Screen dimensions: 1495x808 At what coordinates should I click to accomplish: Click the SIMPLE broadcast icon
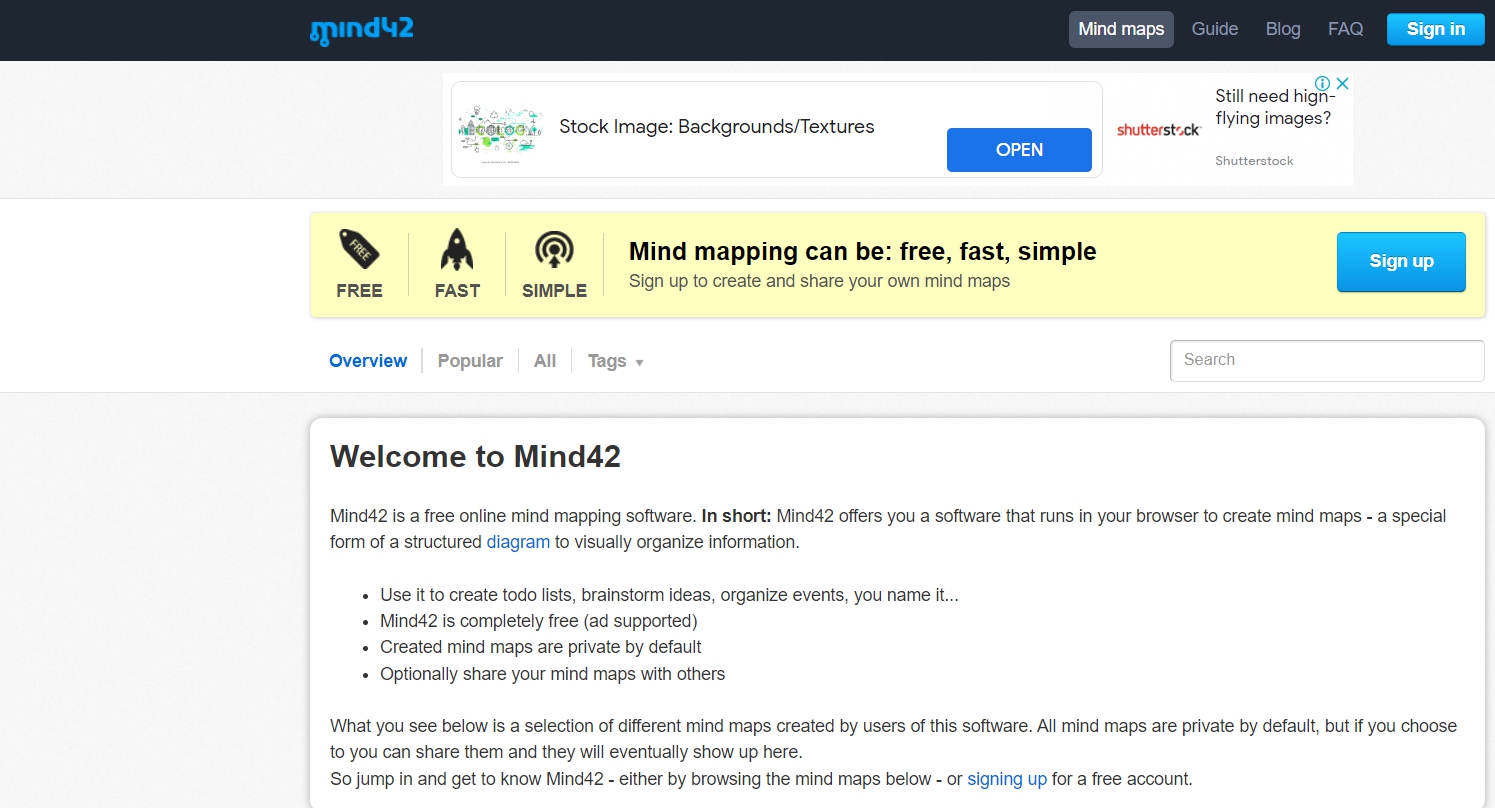[554, 250]
